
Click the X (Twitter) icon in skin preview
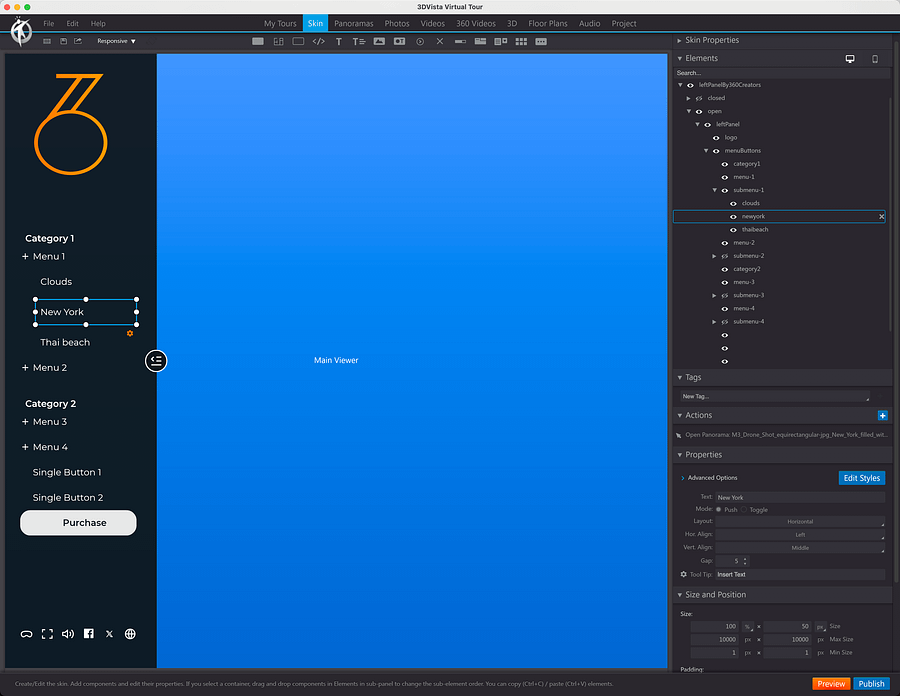[109, 634]
